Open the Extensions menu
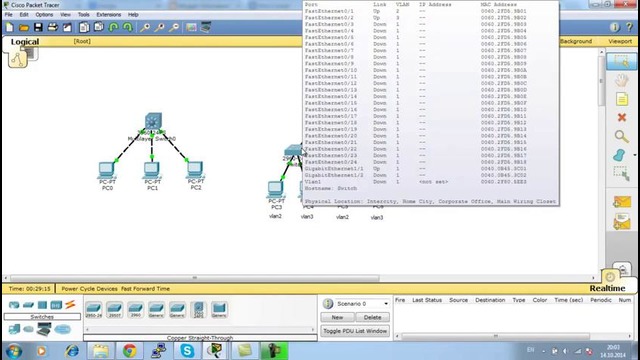This screenshot has height=360, width=640. pos(109,14)
